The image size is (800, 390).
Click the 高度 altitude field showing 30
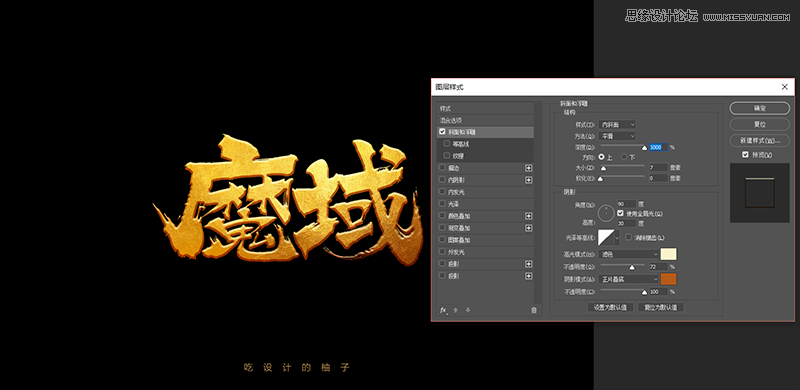click(627, 223)
